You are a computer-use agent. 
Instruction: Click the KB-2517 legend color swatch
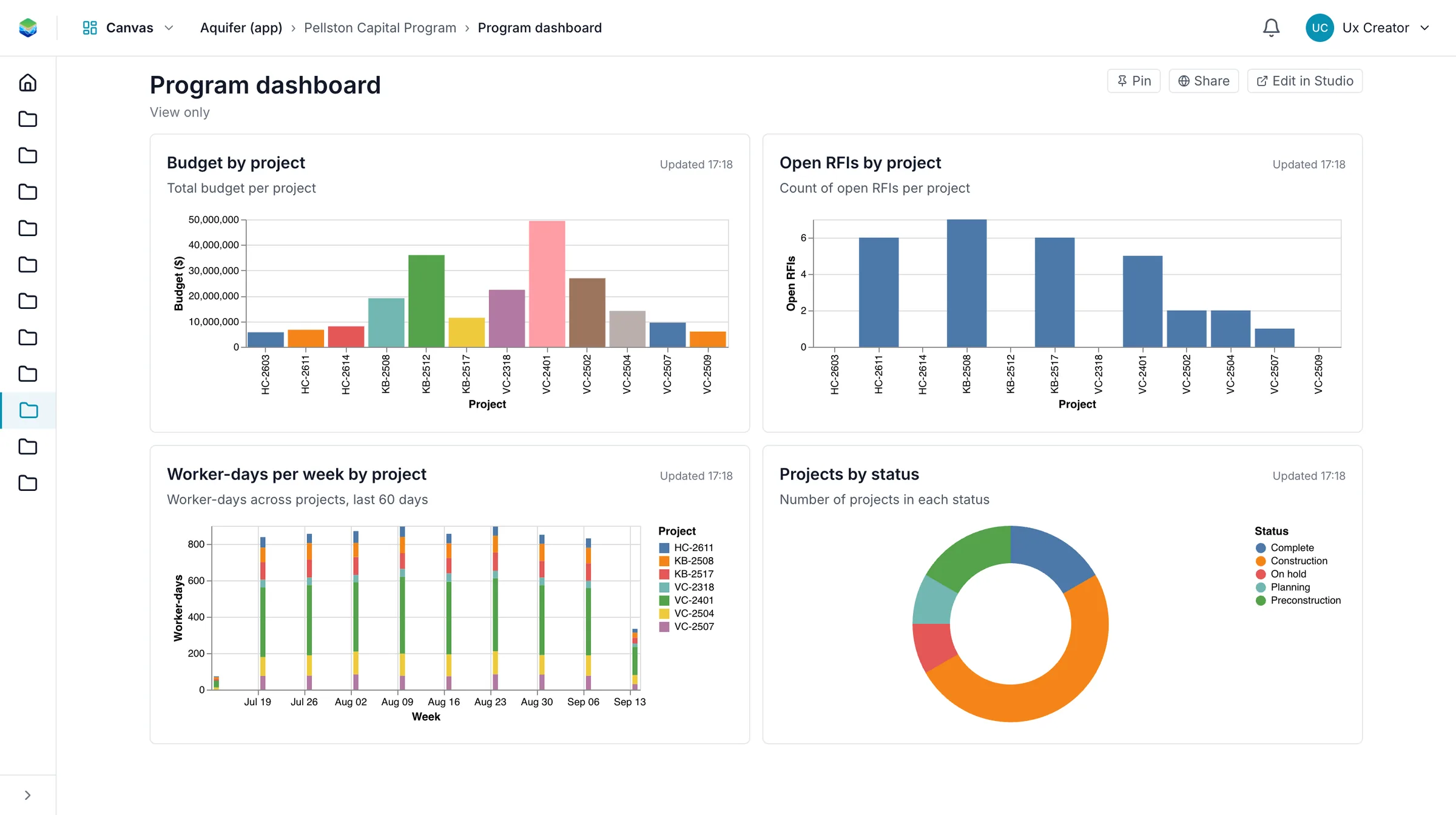(664, 574)
